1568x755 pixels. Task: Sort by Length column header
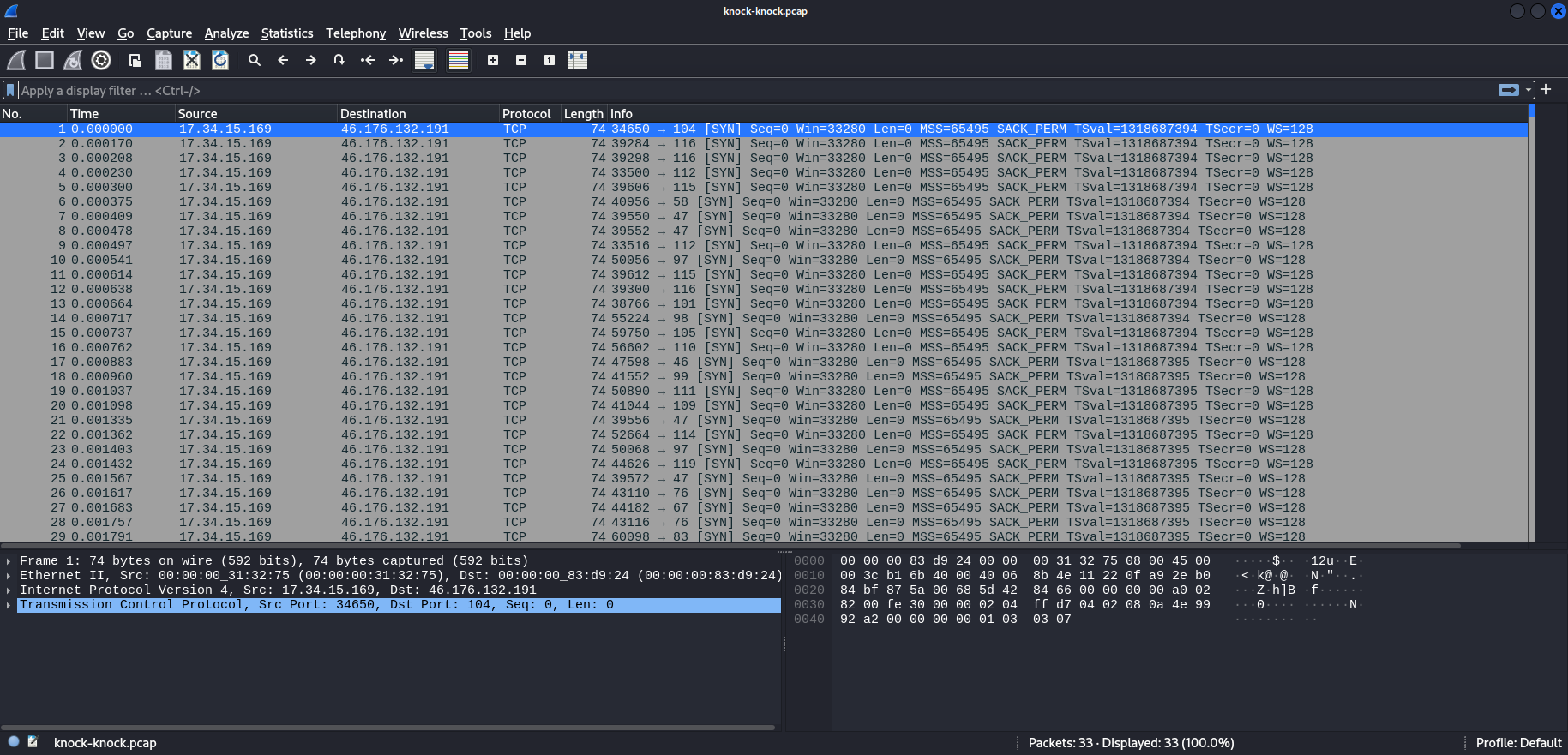(584, 113)
